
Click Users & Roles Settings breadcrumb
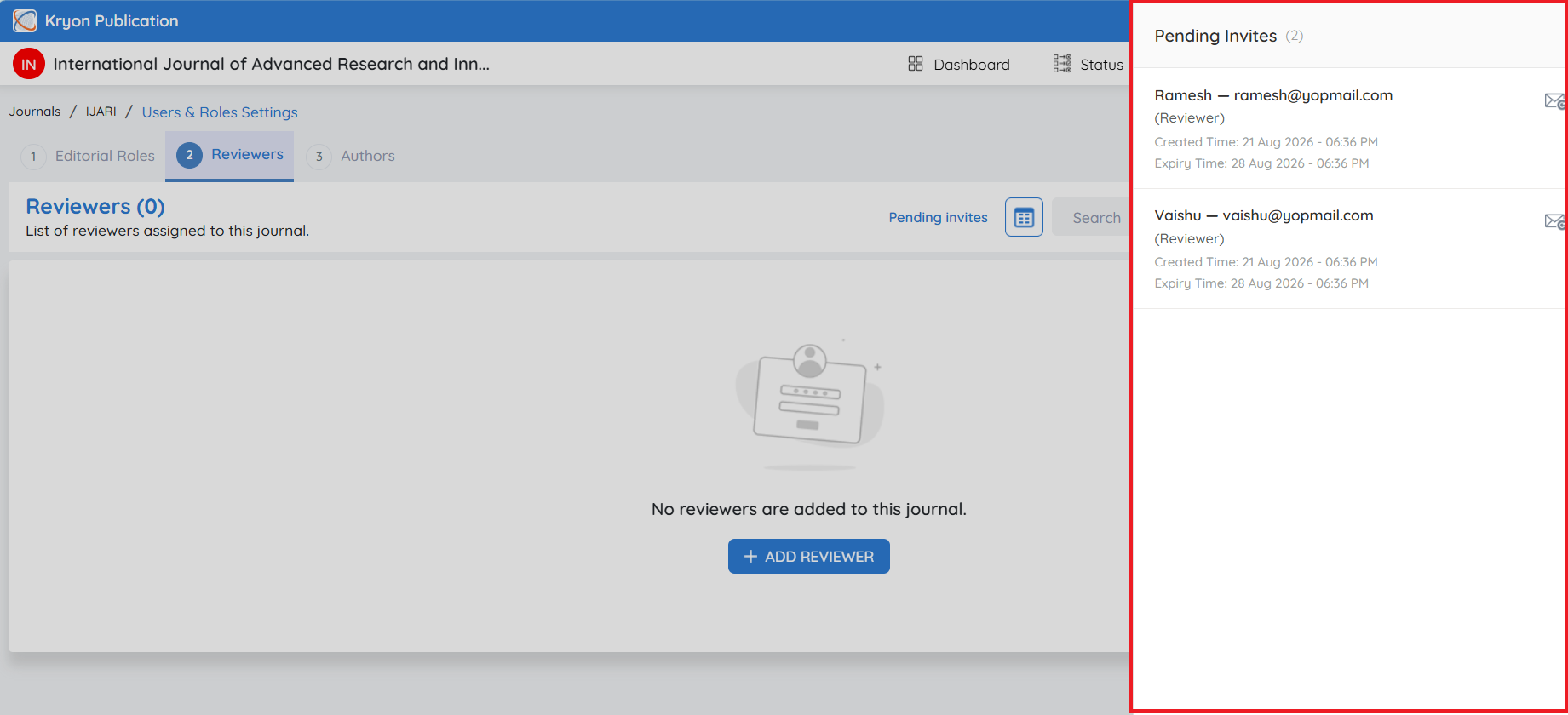tap(220, 112)
